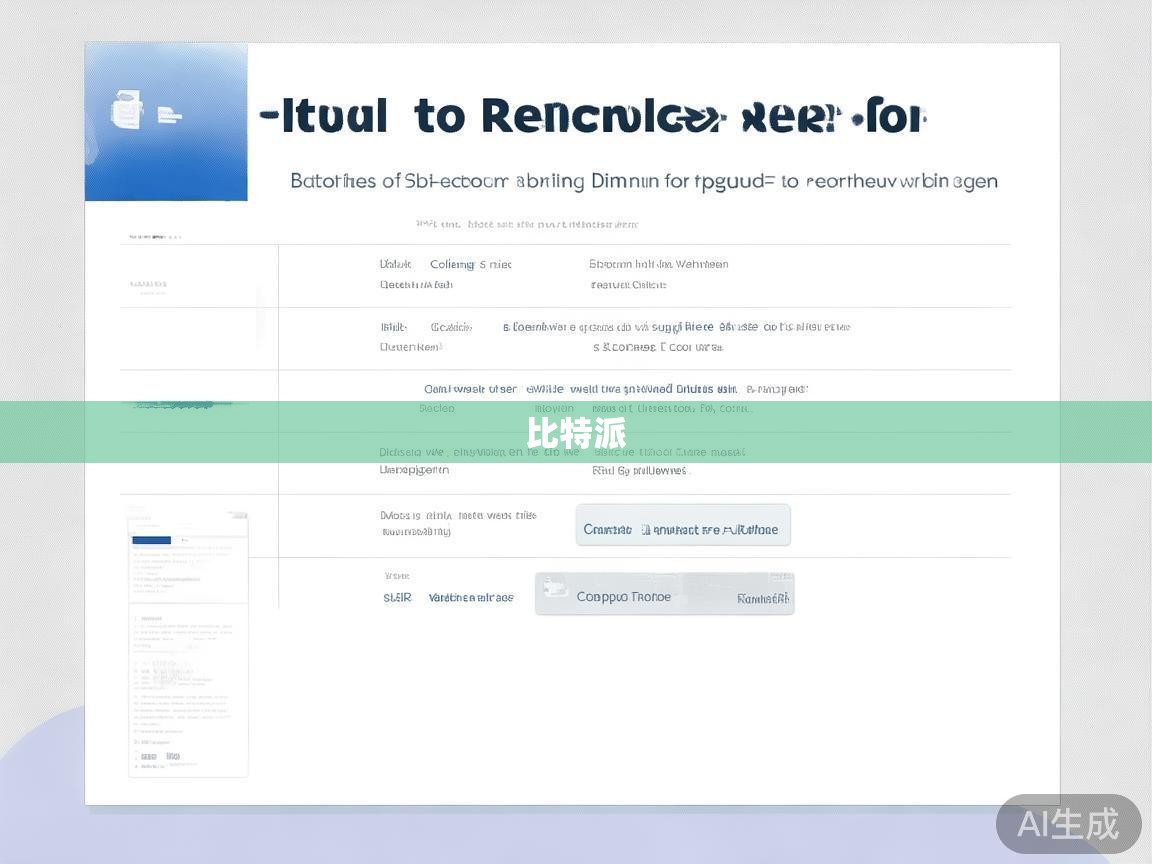Click the AI生成 badge
Image resolution: width=1152 pixels, height=864 pixels.
[1068, 824]
